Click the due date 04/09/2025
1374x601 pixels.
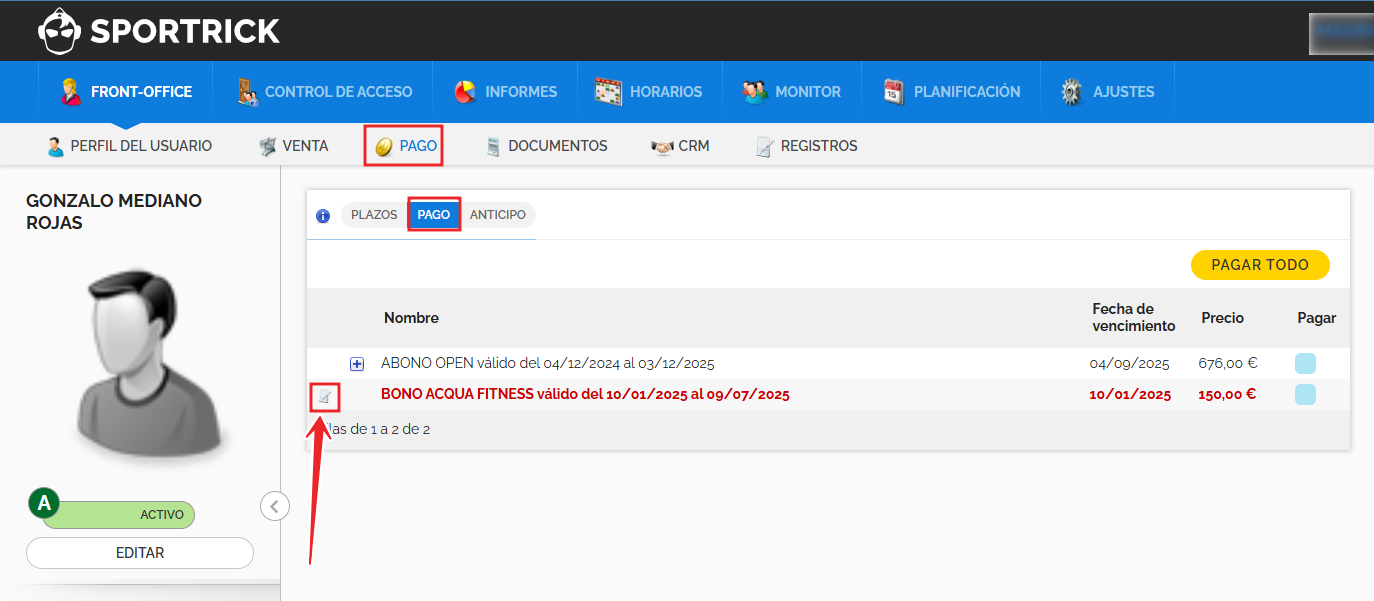point(1130,364)
